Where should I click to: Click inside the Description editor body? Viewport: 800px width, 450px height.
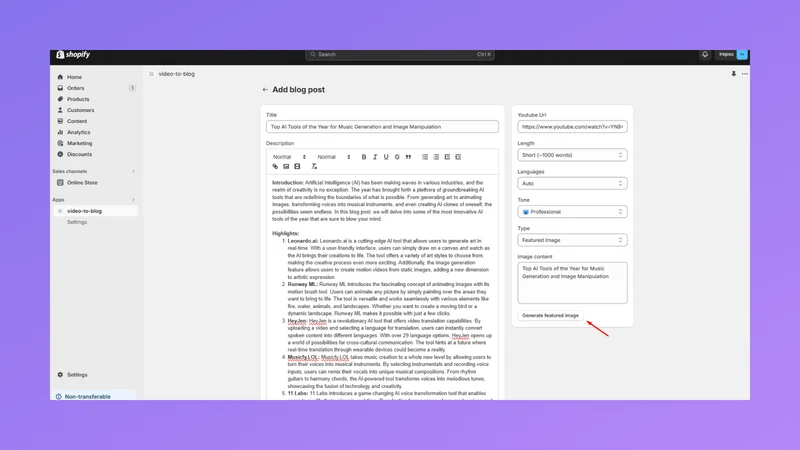tap(382, 287)
